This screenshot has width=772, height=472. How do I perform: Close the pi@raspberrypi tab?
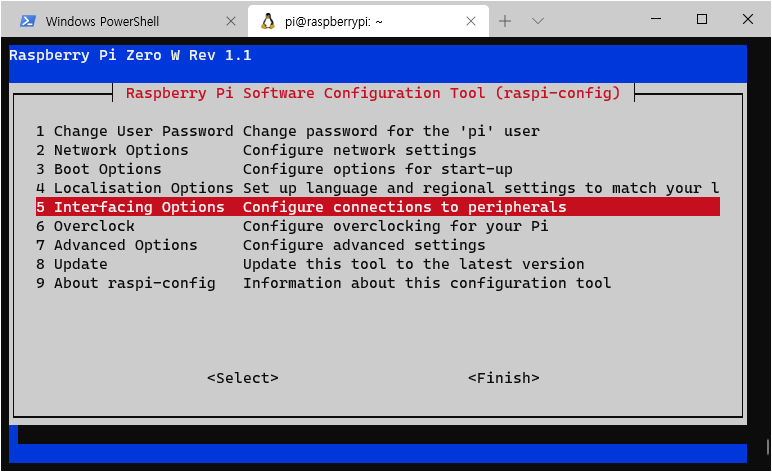point(471,21)
